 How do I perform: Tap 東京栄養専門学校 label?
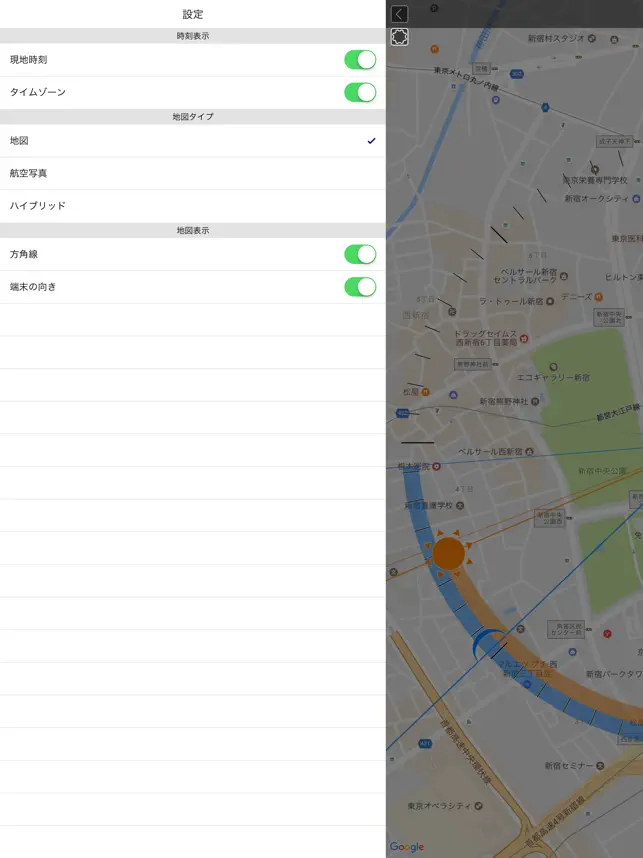pyautogui.click(x=595, y=180)
